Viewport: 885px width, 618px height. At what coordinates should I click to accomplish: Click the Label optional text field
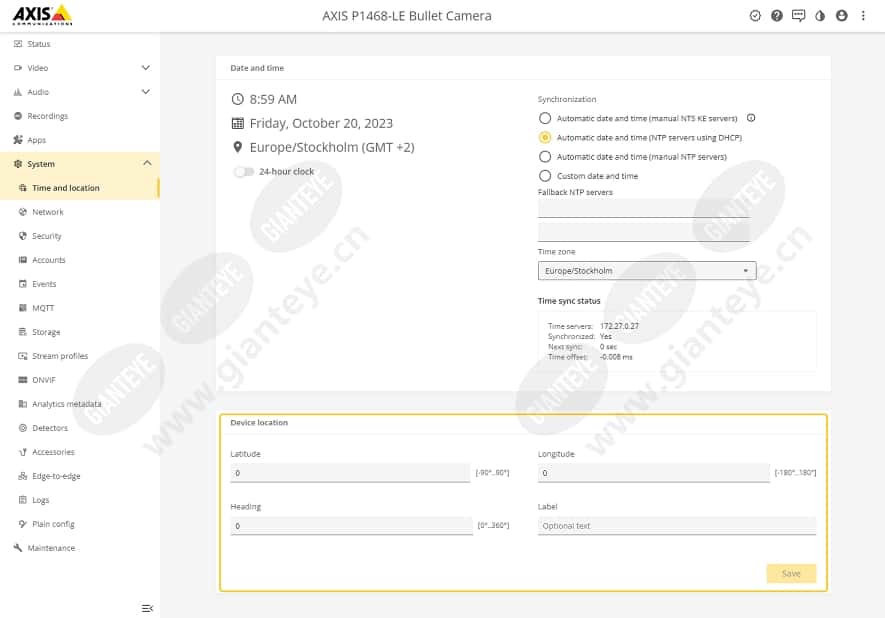pyautogui.click(x=677, y=525)
